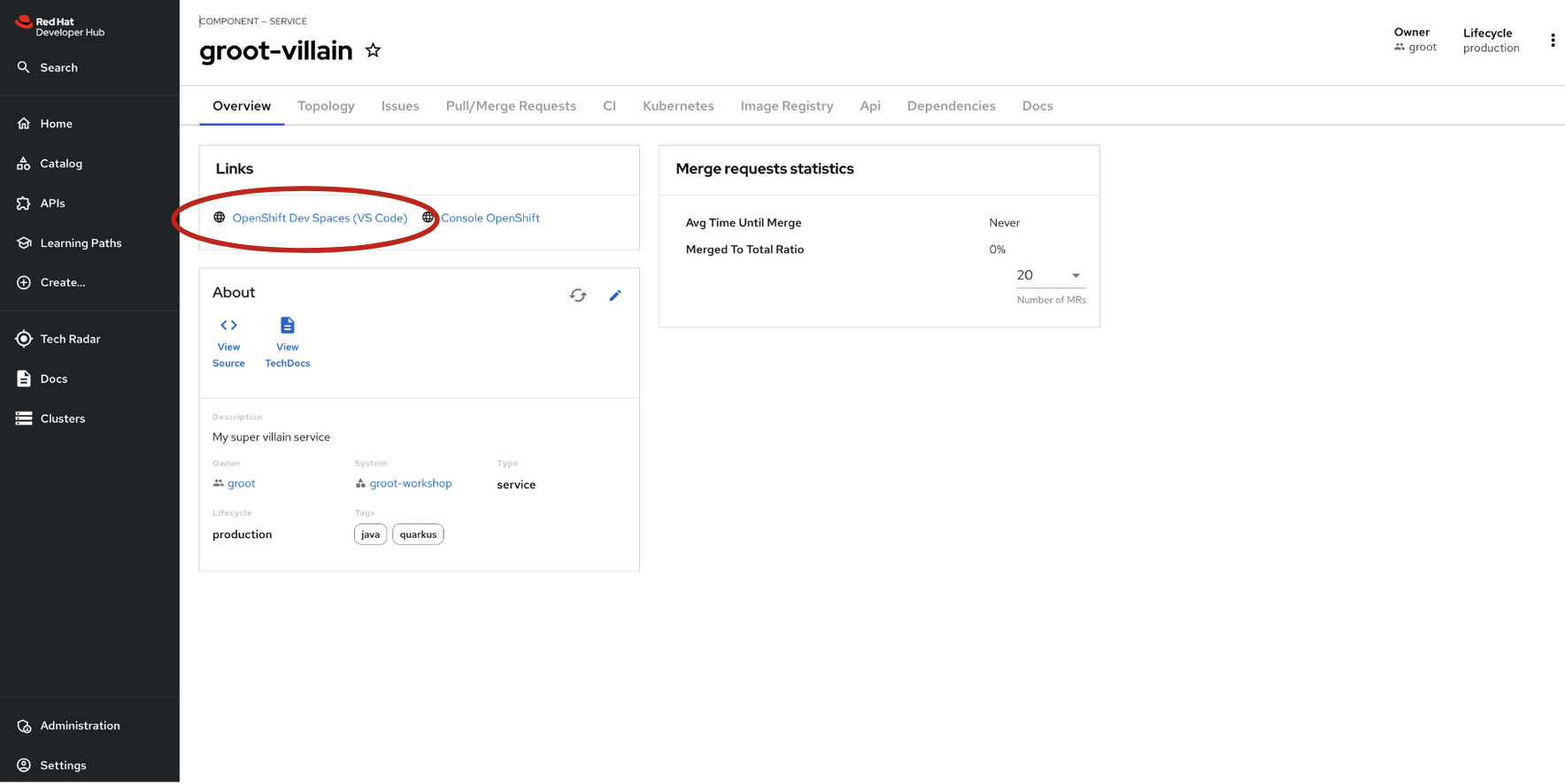Open the CI tab
This screenshot has height=784, width=1565.
609,106
